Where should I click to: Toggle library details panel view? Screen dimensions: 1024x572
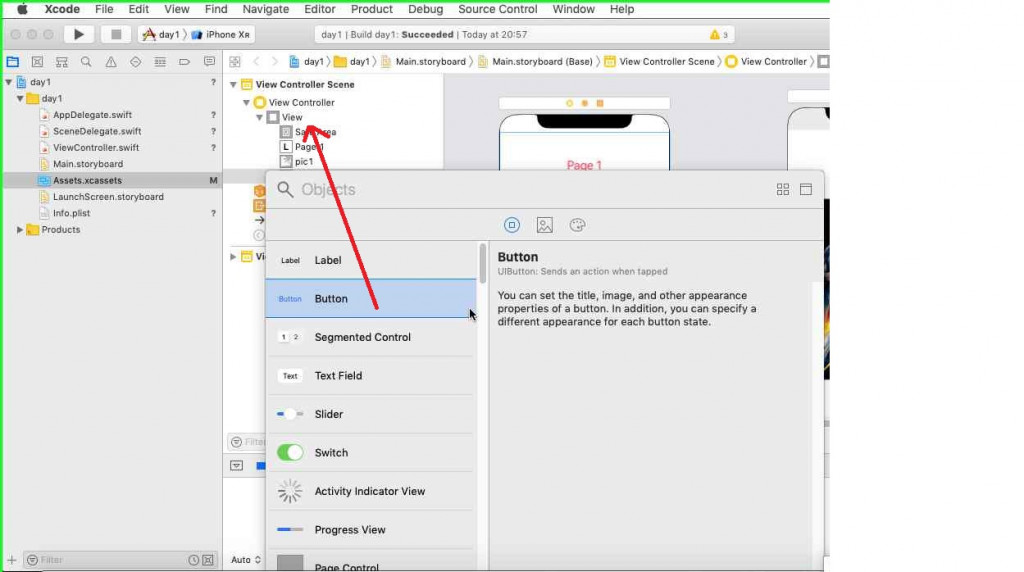point(806,189)
